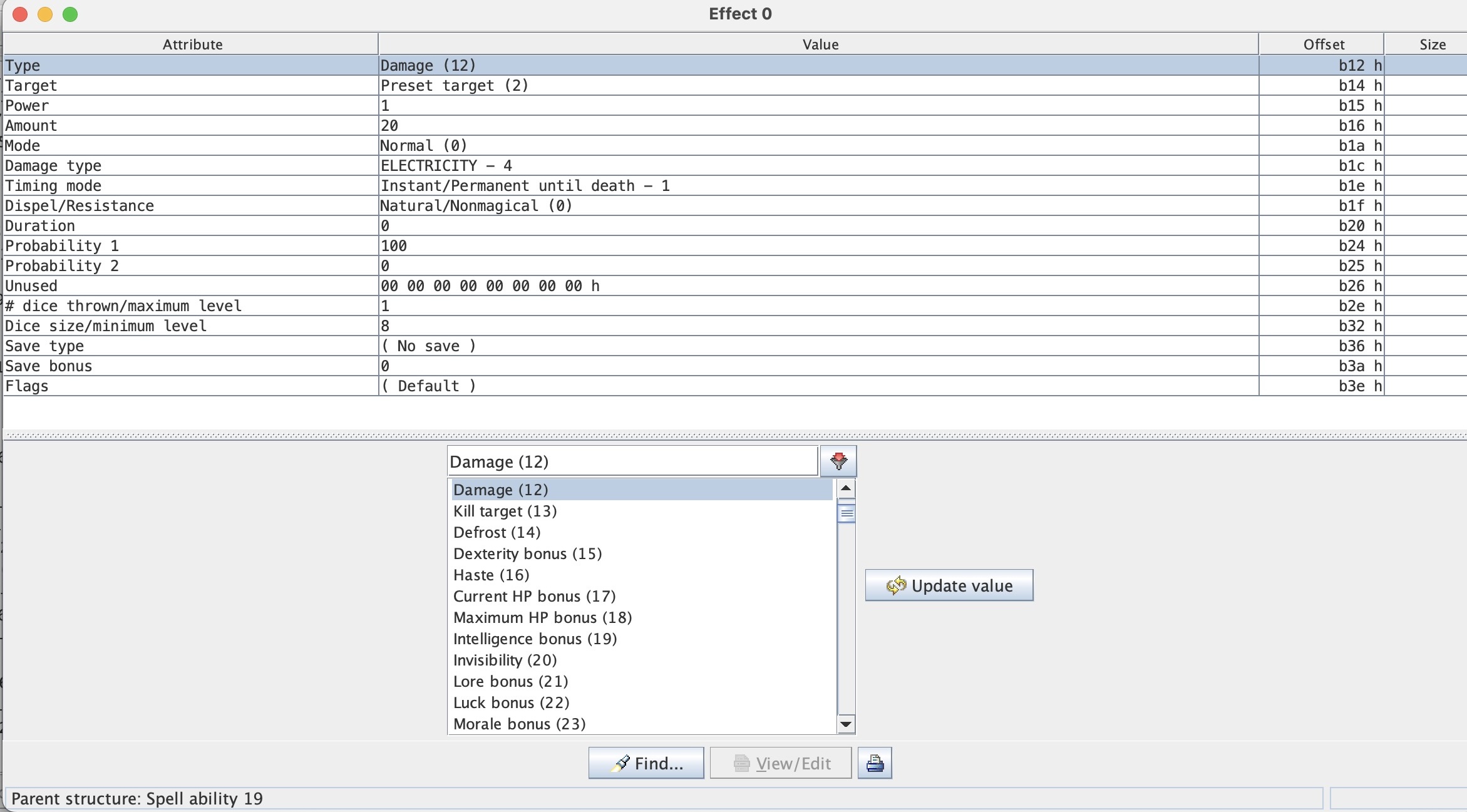Select Maximum HP bonus (18) entry
Screen dimensions: 1467x812
[x=643, y=617]
